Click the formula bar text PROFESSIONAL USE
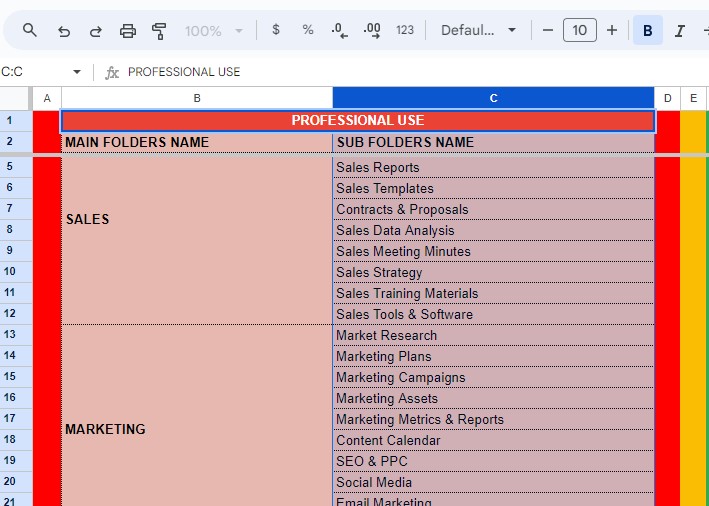709x506 pixels. tap(184, 72)
